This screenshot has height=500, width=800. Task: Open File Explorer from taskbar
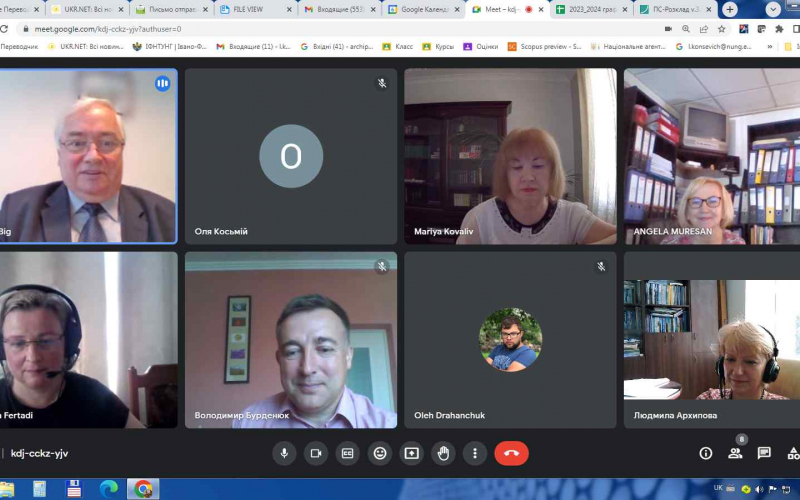6,489
